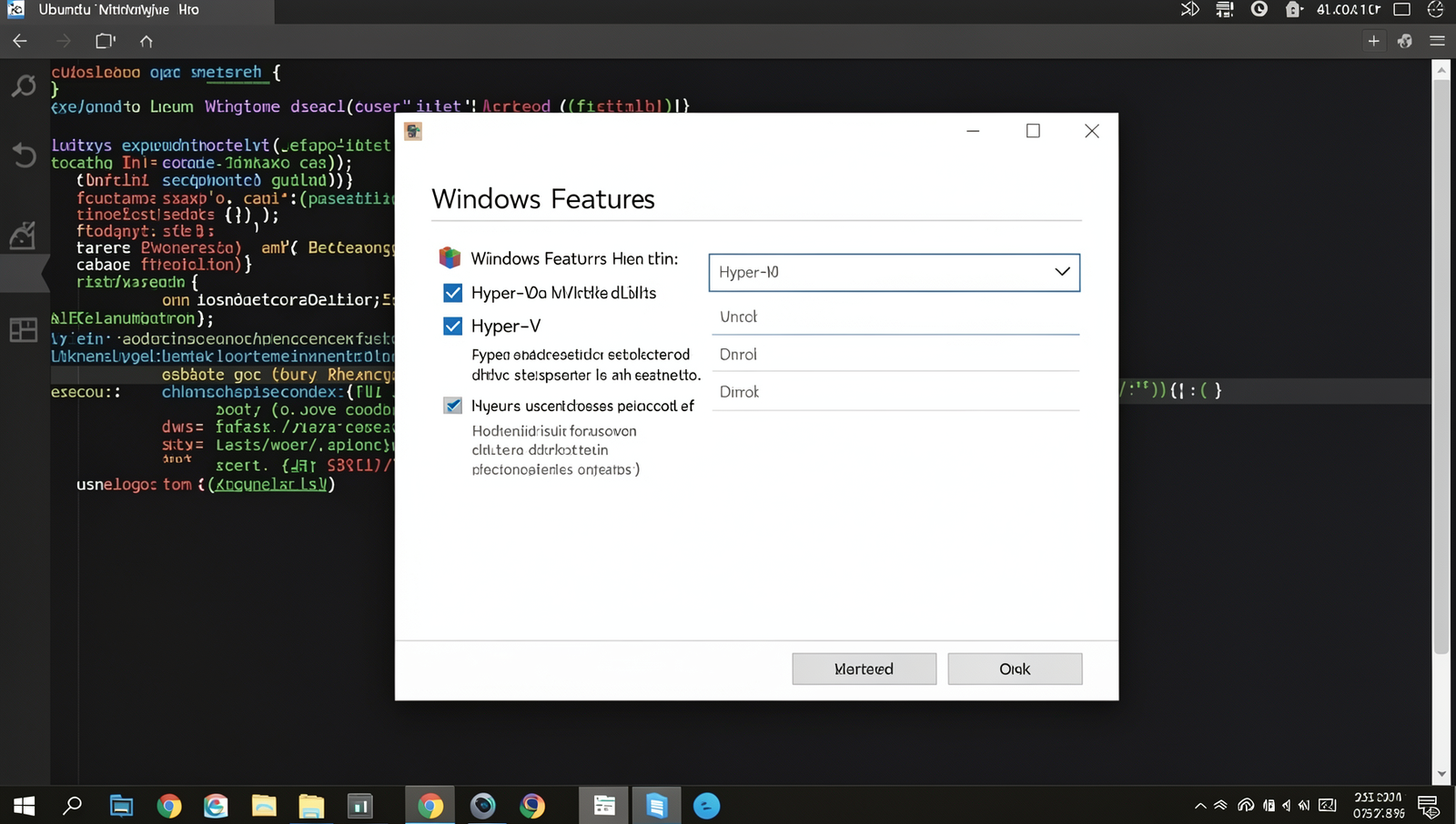Viewport: 1456px width, 824px height.
Task: Go back with the left arrow toolbar button
Action: (x=20, y=41)
